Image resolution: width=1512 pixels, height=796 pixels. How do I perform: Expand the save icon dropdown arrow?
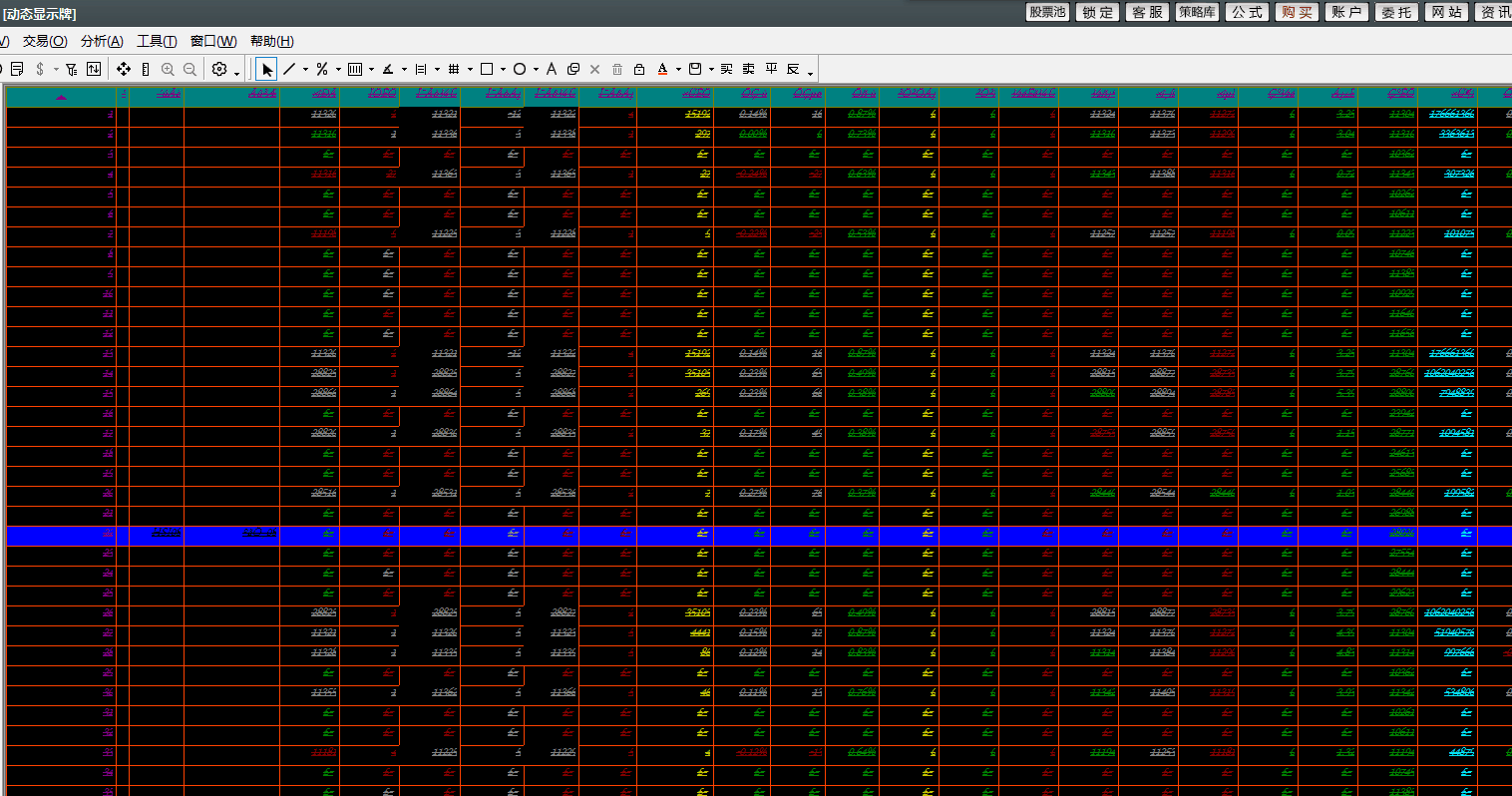pyautogui.click(x=711, y=70)
